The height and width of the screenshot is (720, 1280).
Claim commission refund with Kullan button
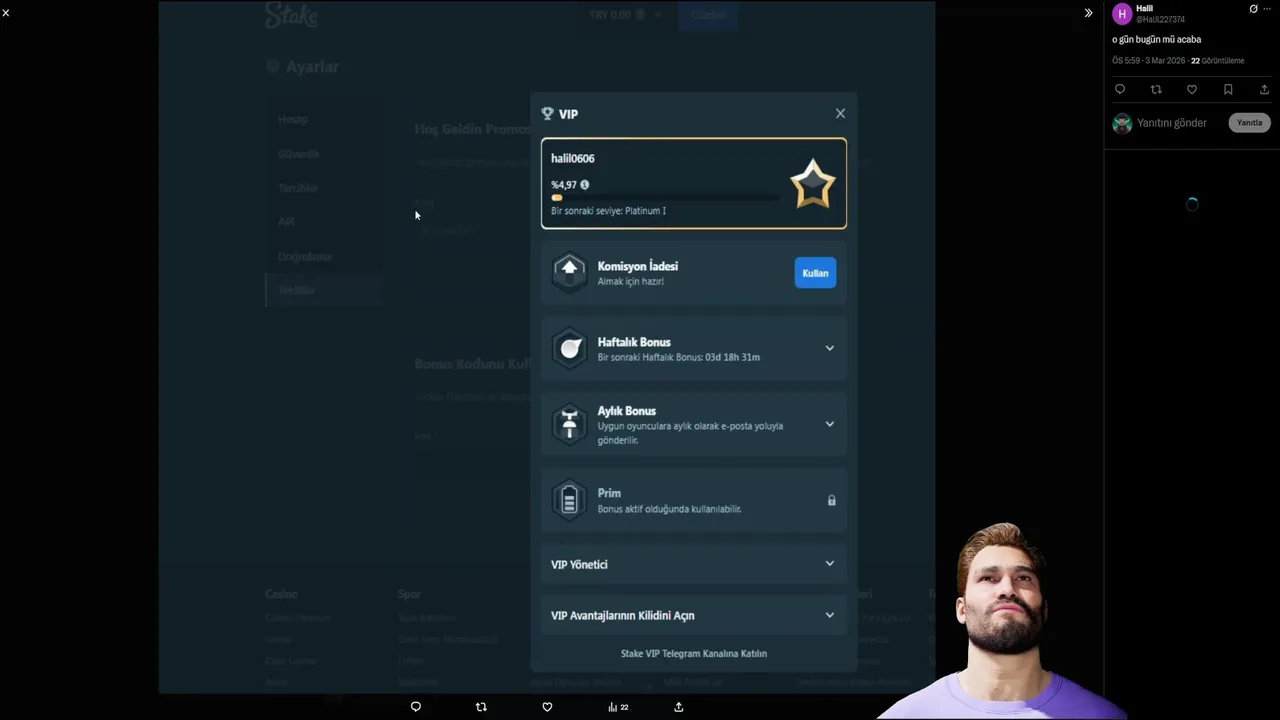click(815, 273)
